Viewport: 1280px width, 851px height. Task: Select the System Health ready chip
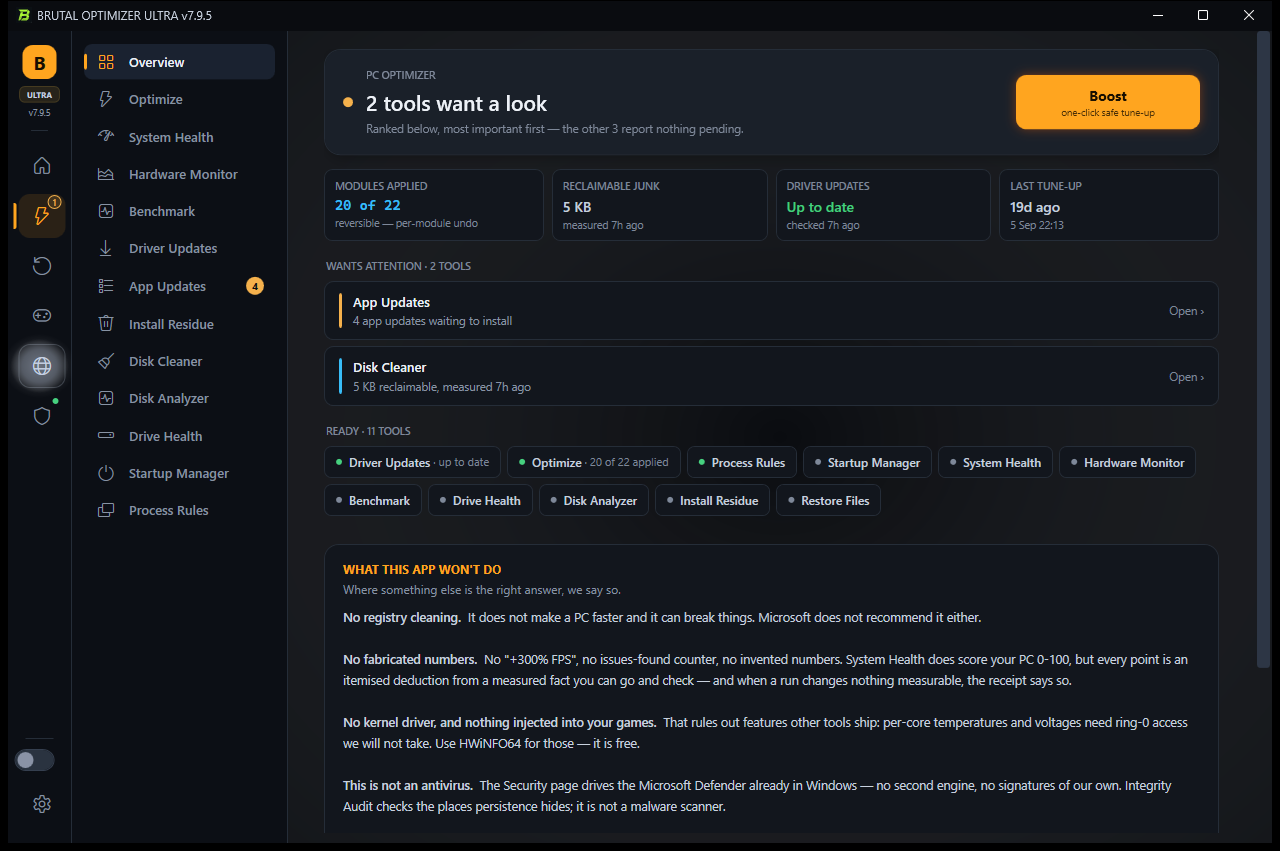pos(996,462)
